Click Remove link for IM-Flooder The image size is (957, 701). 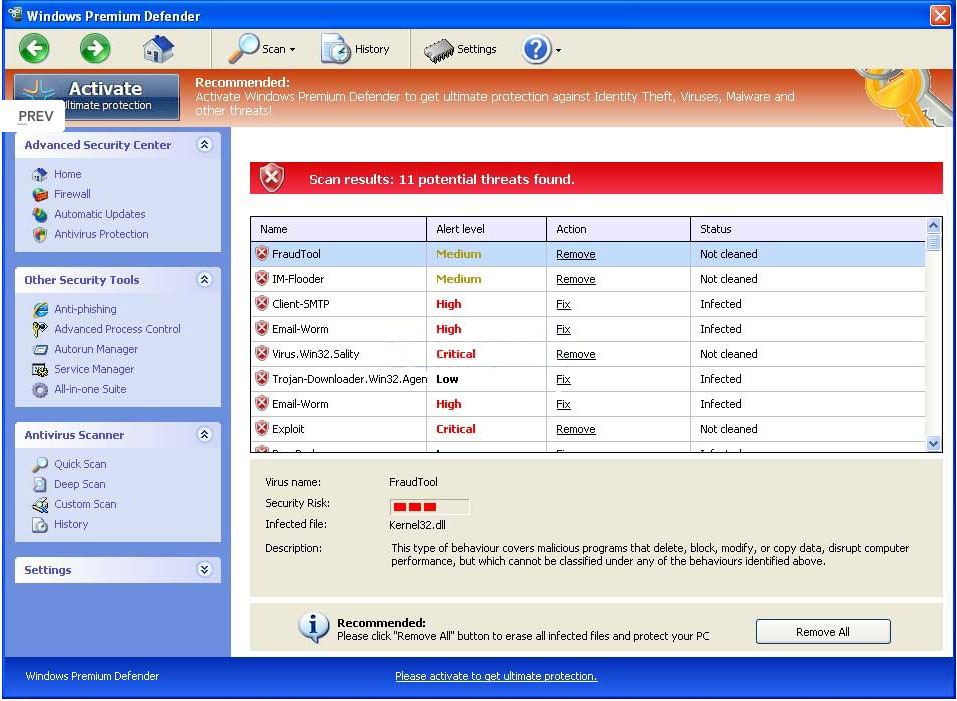(576, 279)
